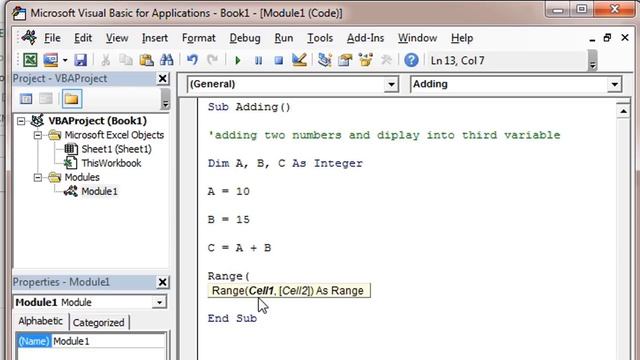Screen dimensions: 640x360
Task: Open the Project Explorer toolbar icon
Action: click(325, 60)
